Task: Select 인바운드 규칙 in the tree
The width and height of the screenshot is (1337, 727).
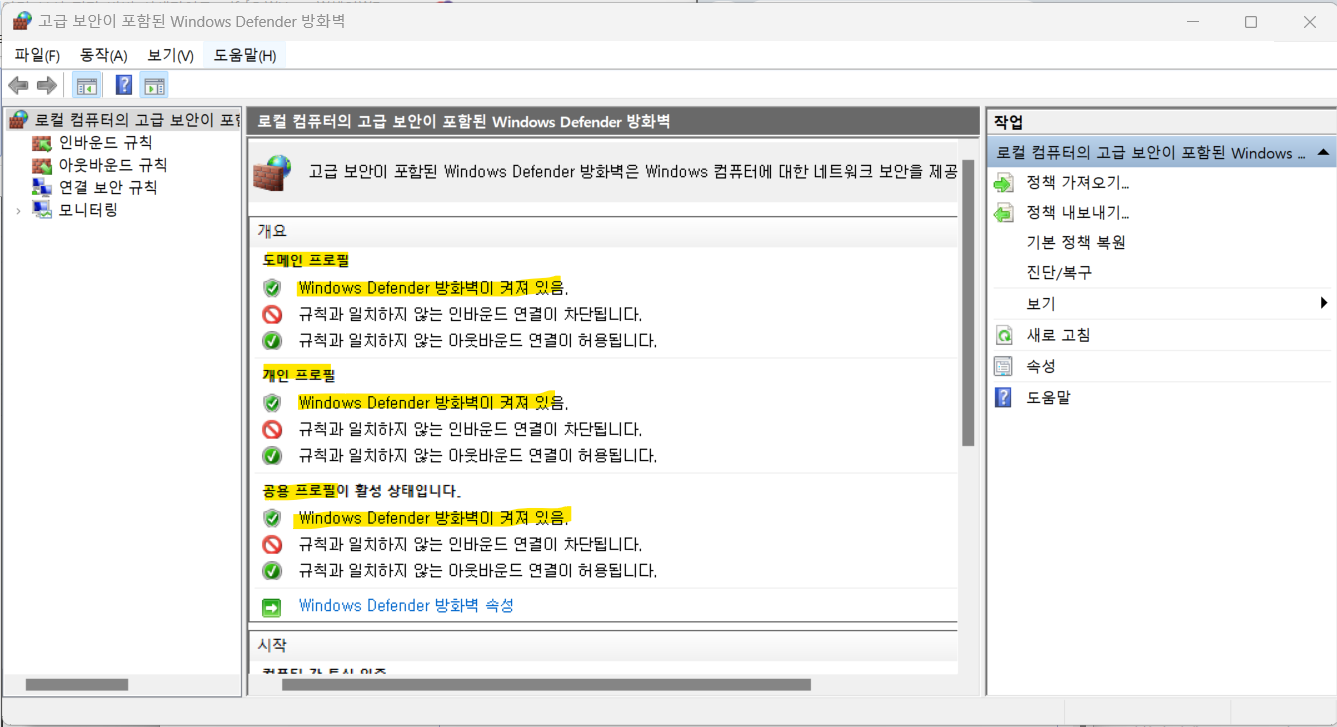Action: (x=105, y=142)
